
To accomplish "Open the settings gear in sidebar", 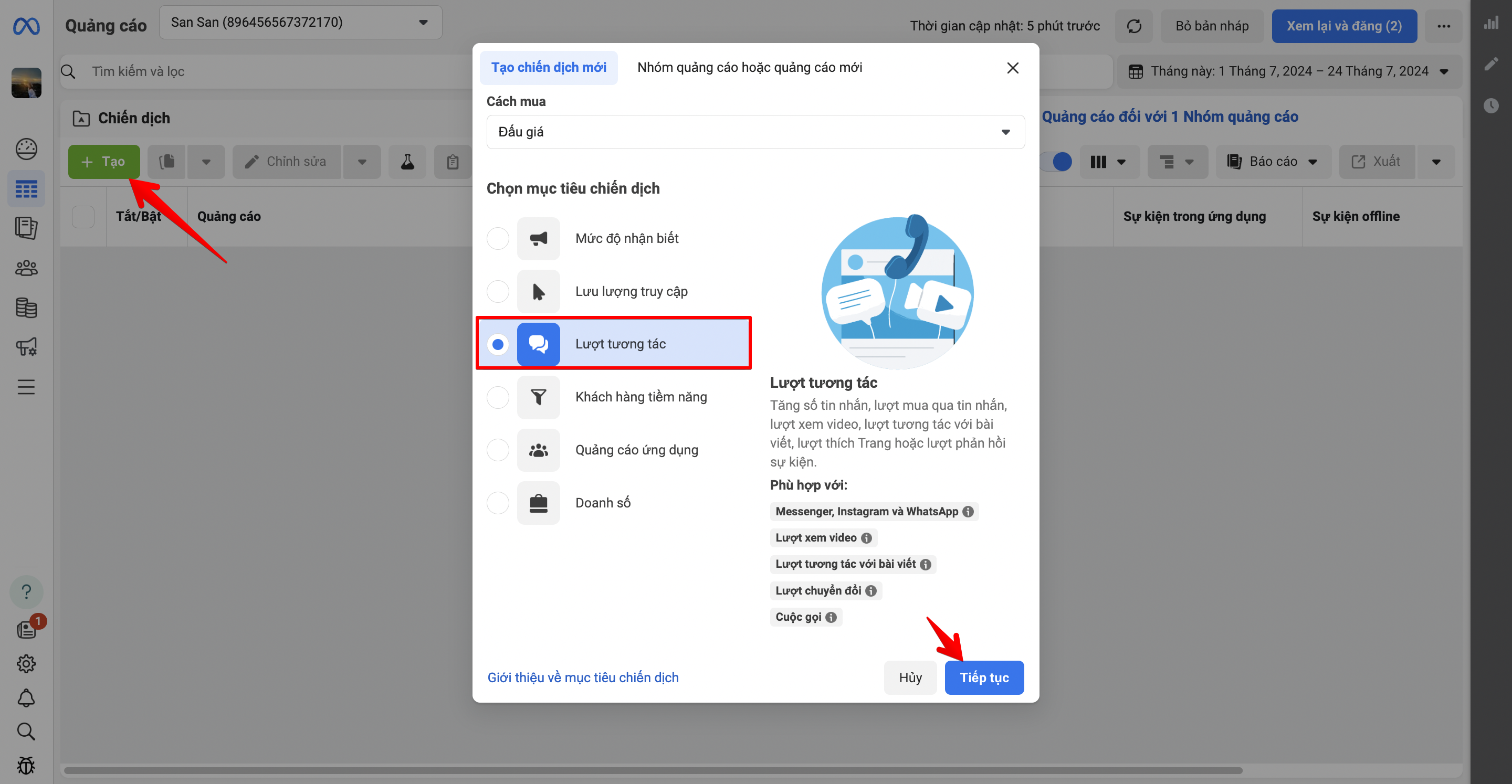I will (x=26, y=664).
